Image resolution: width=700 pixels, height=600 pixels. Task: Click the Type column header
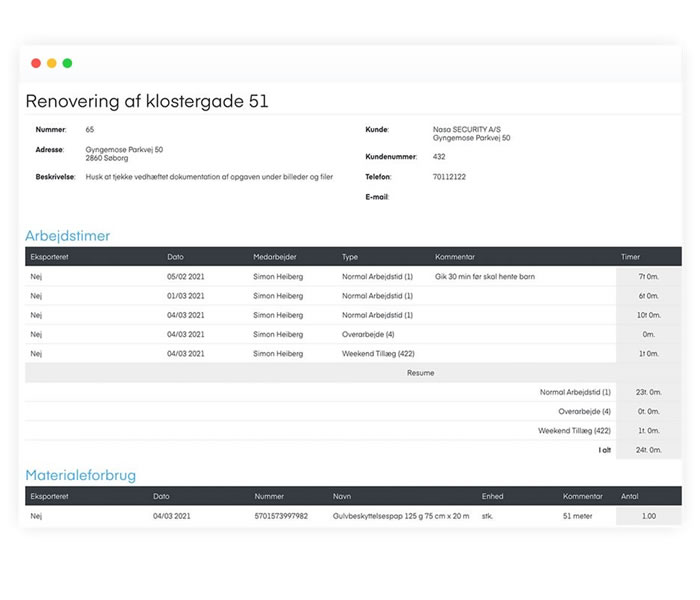pos(350,257)
